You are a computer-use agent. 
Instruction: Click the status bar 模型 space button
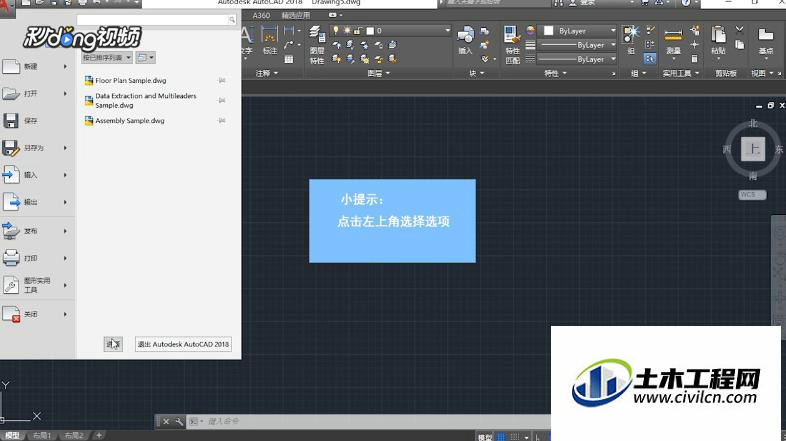[x=485, y=437]
